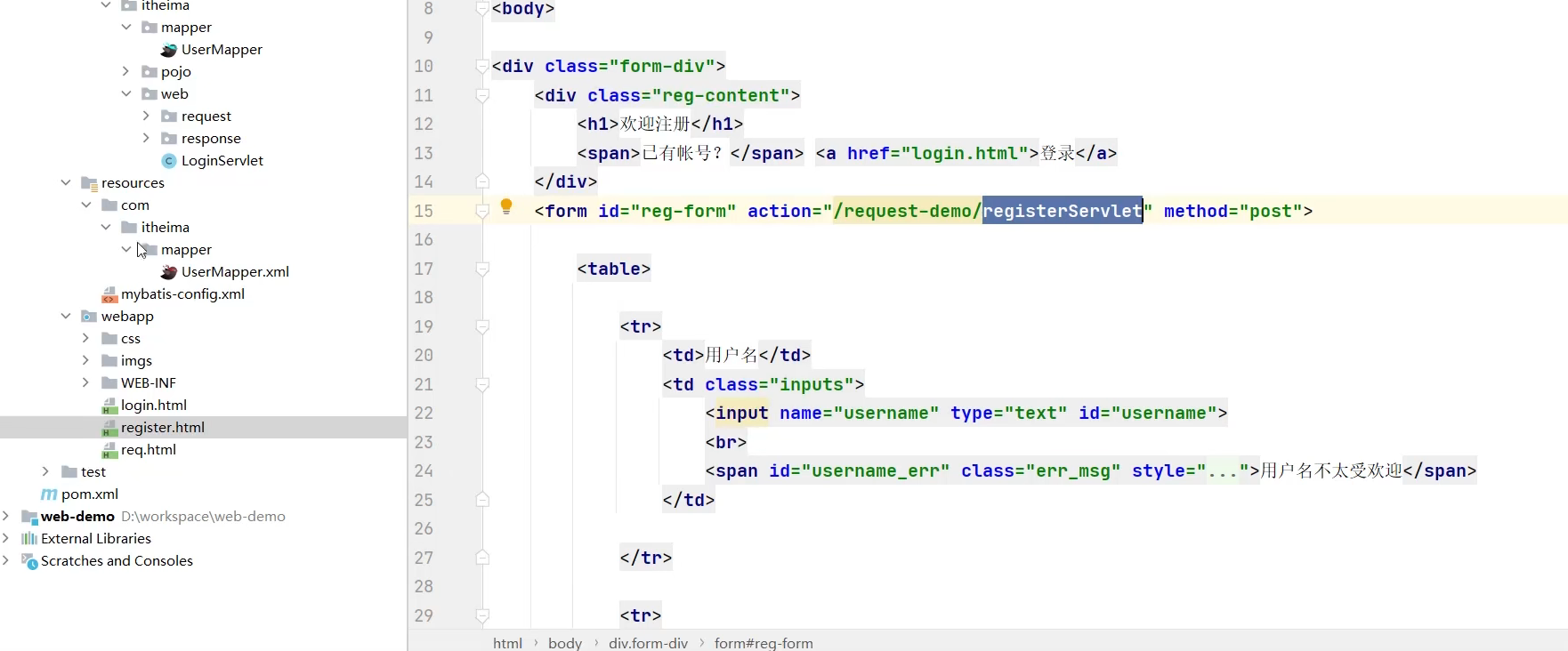The width and height of the screenshot is (1568, 651).
Task: Collapse the resources folder node
Action: coord(66,182)
